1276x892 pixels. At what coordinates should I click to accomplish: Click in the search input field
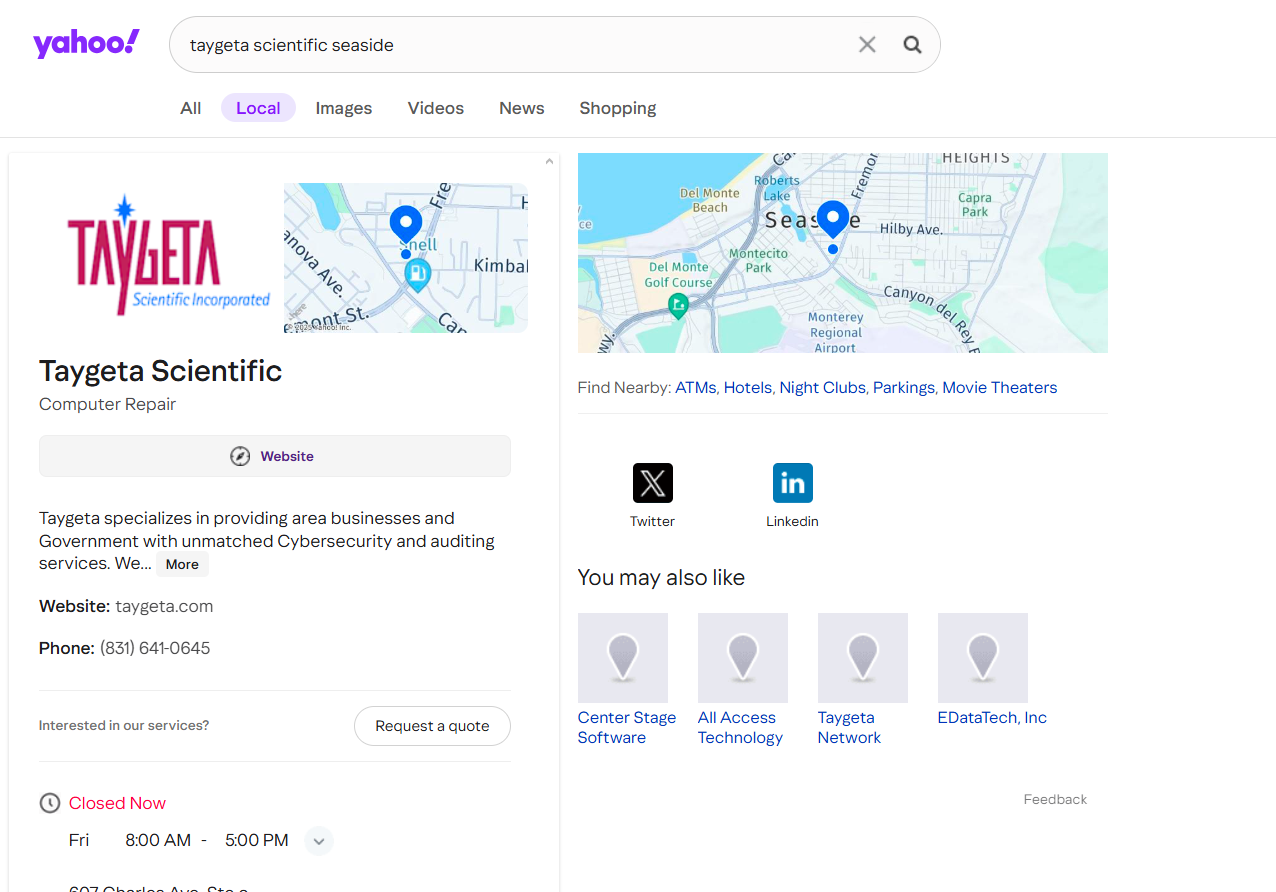500,45
